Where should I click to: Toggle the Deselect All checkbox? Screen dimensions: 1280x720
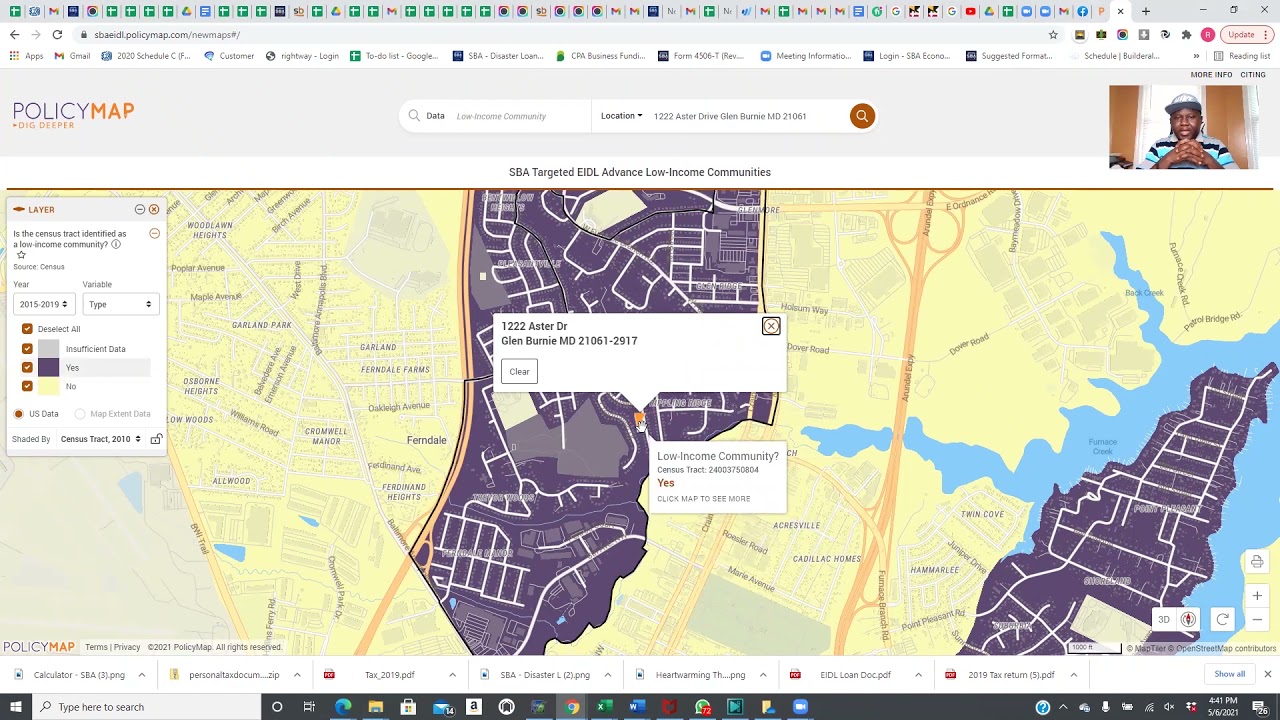pyautogui.click(x=27, y=329)
